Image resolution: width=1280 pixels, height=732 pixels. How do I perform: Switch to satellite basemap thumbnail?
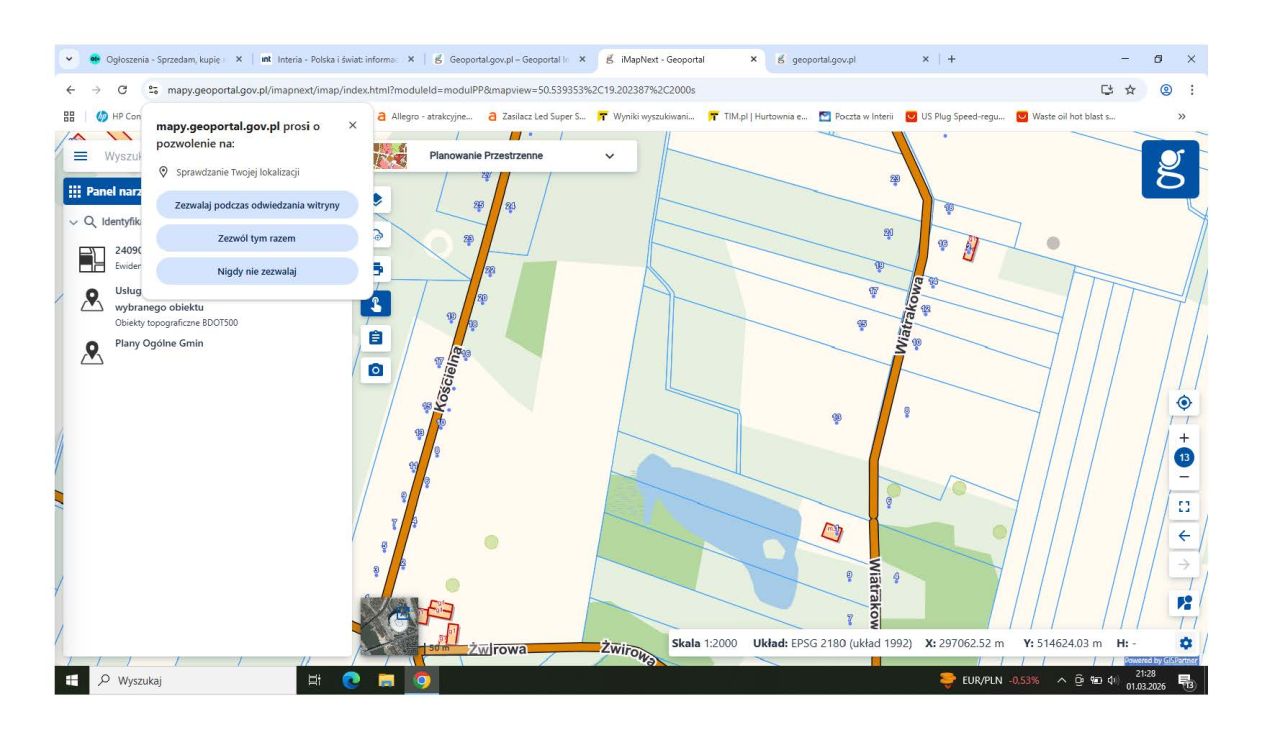click(388, 626)
